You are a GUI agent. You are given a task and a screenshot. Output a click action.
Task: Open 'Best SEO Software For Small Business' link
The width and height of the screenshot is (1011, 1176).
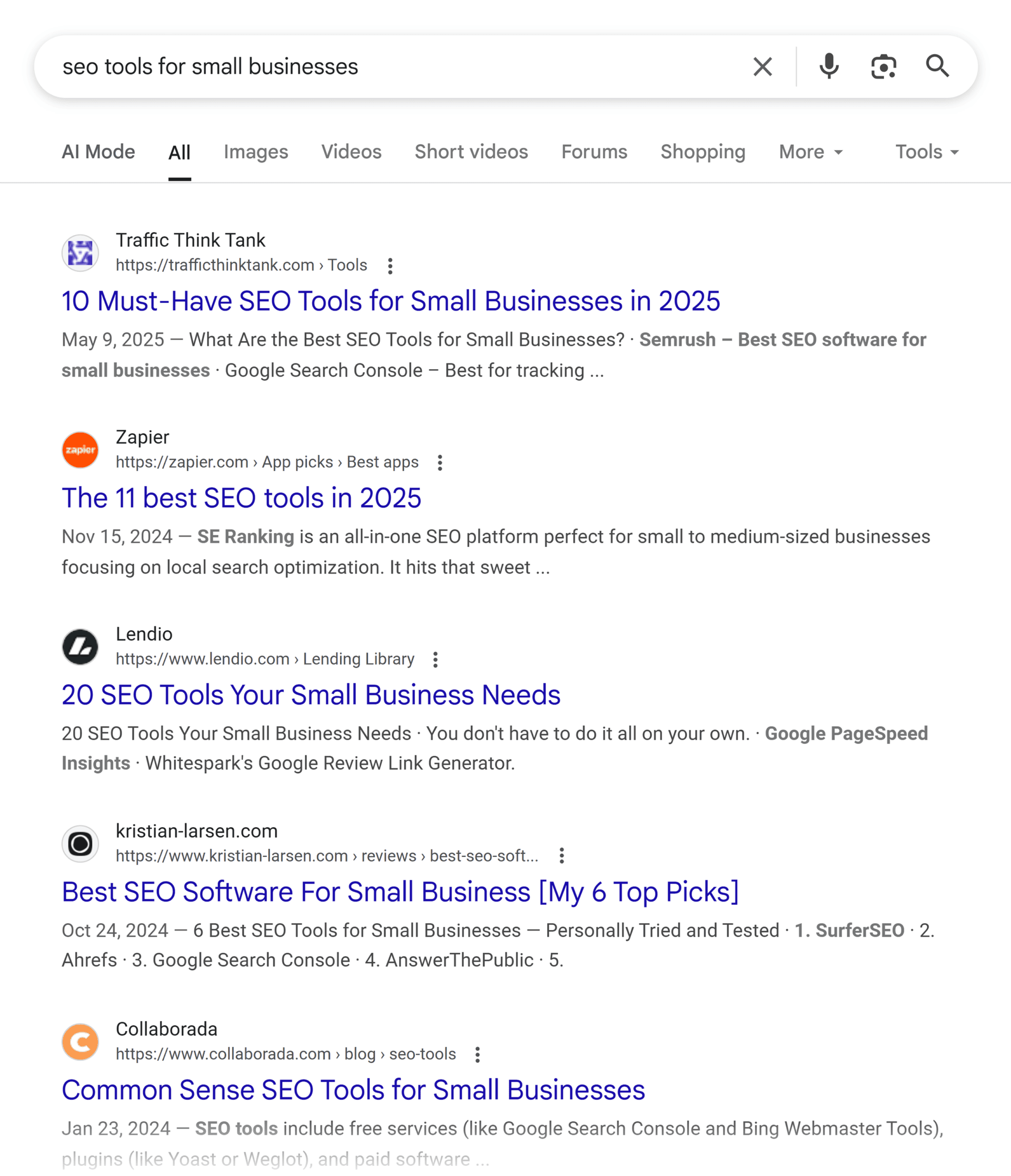coord(400,892)
